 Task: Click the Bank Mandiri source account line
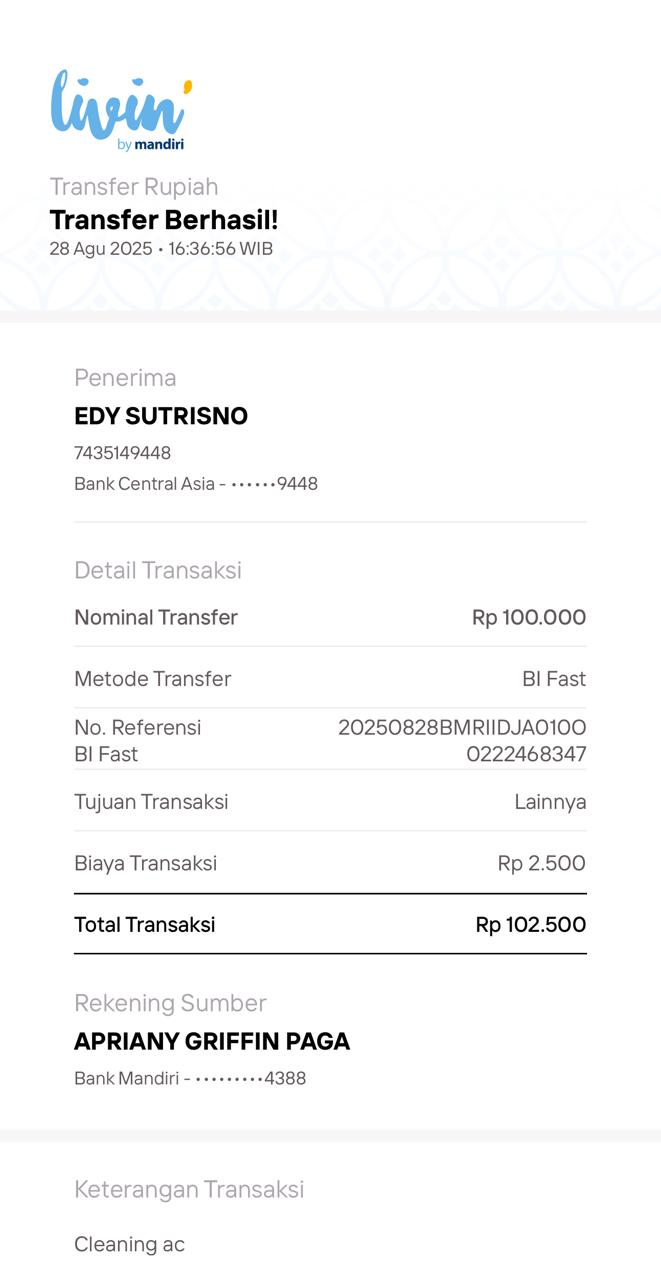pyautogui.click(x=190, y=1079)
